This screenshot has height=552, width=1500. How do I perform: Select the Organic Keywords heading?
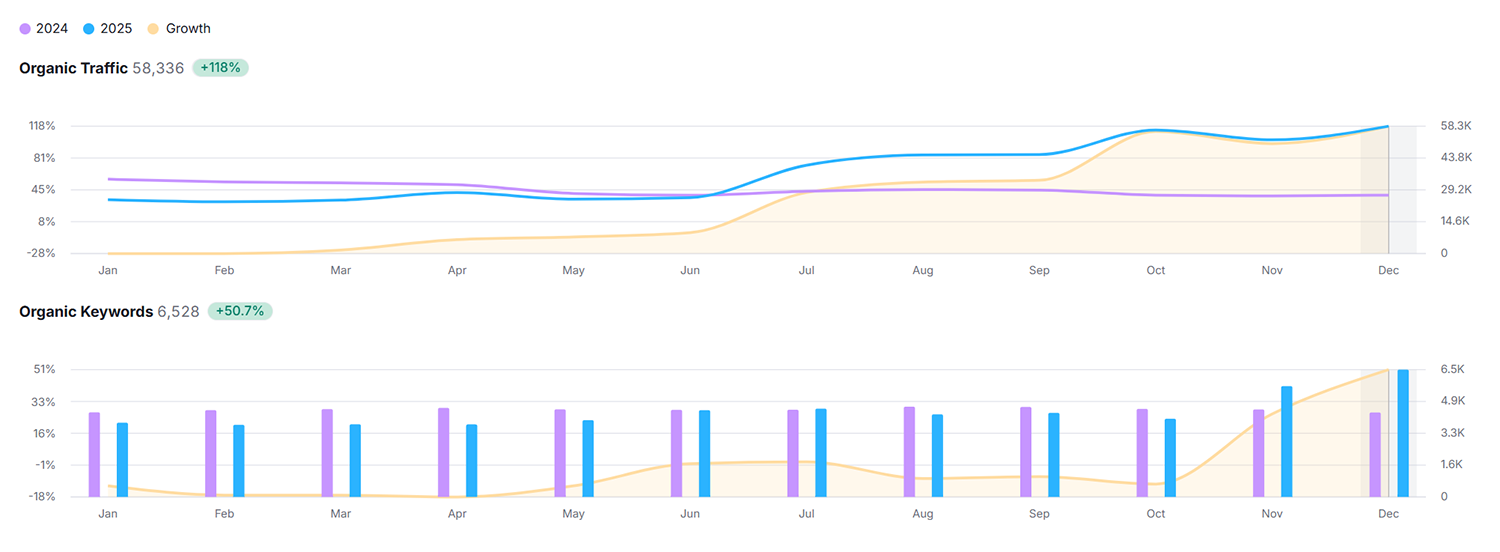pos(86,311)
